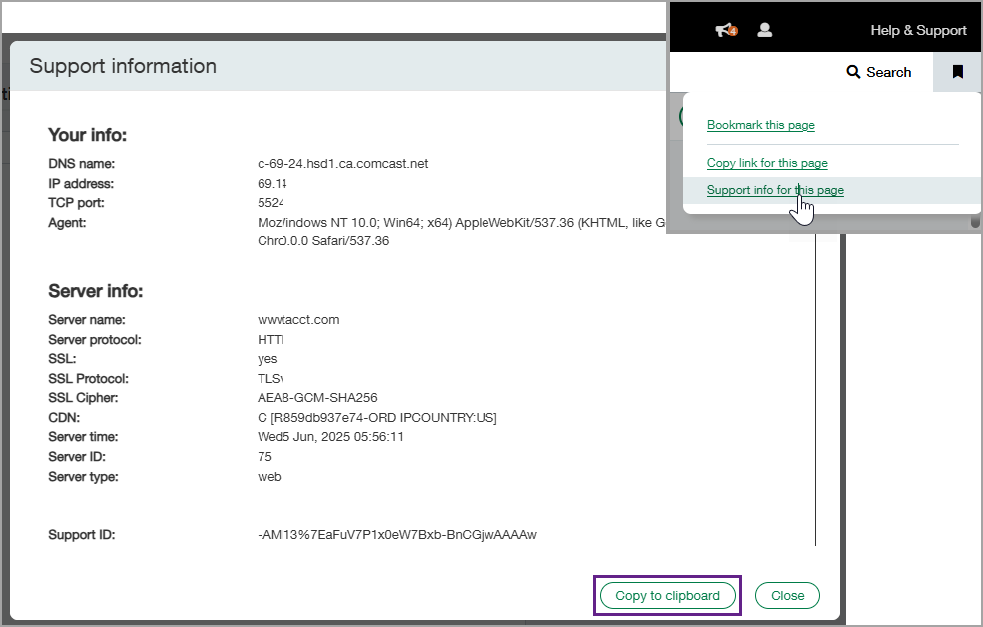983x627 pixels.
Task: Click the SSL Cipher value
Action: [317, 398]
